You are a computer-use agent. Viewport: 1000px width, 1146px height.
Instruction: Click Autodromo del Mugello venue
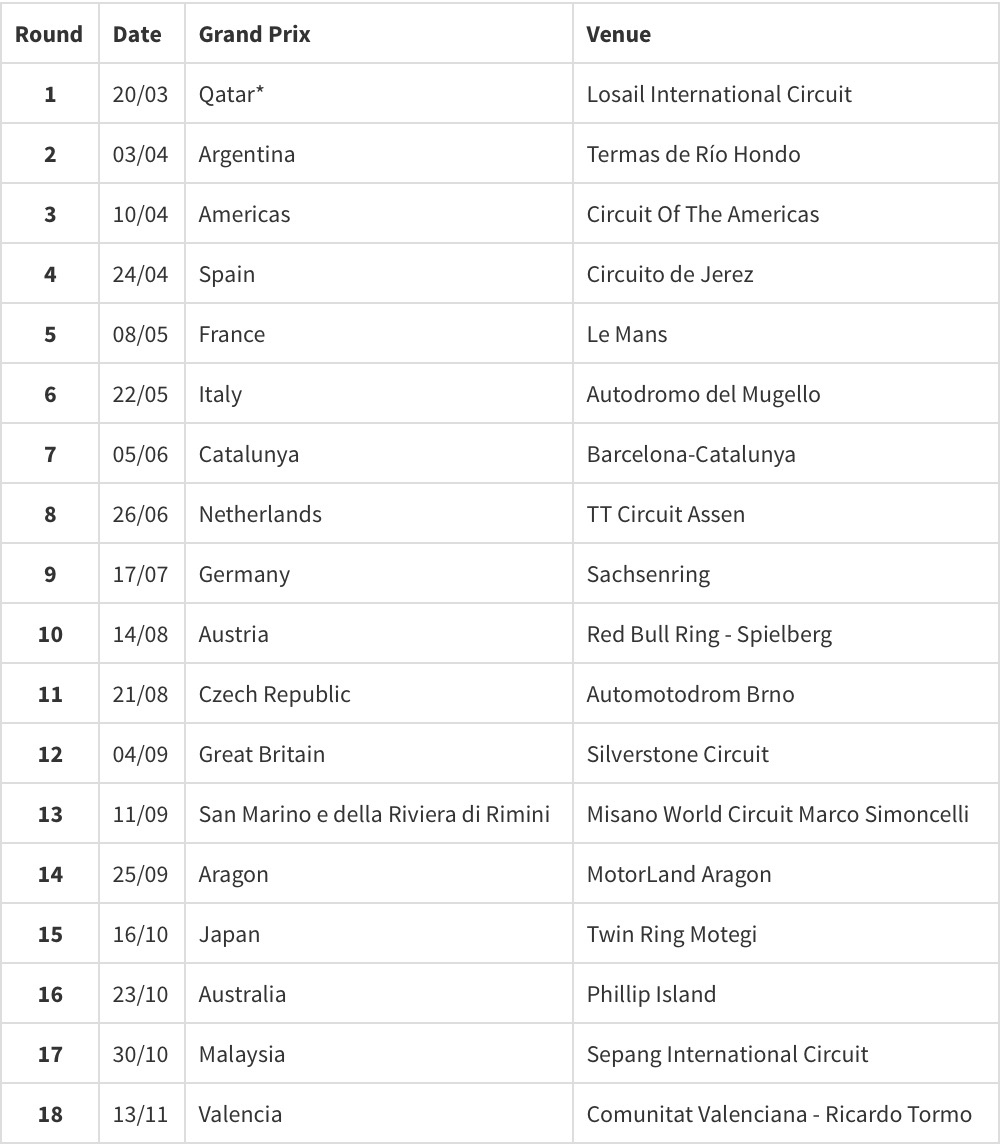pyautogui.click(x=703, y=394)
